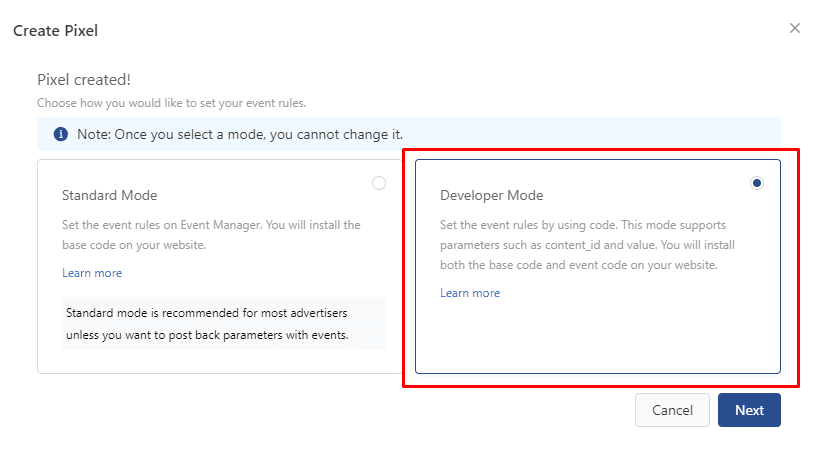Select the Developer Mode radio button
The width and height of the screenshot is (816, 456).
click(757, 183)
